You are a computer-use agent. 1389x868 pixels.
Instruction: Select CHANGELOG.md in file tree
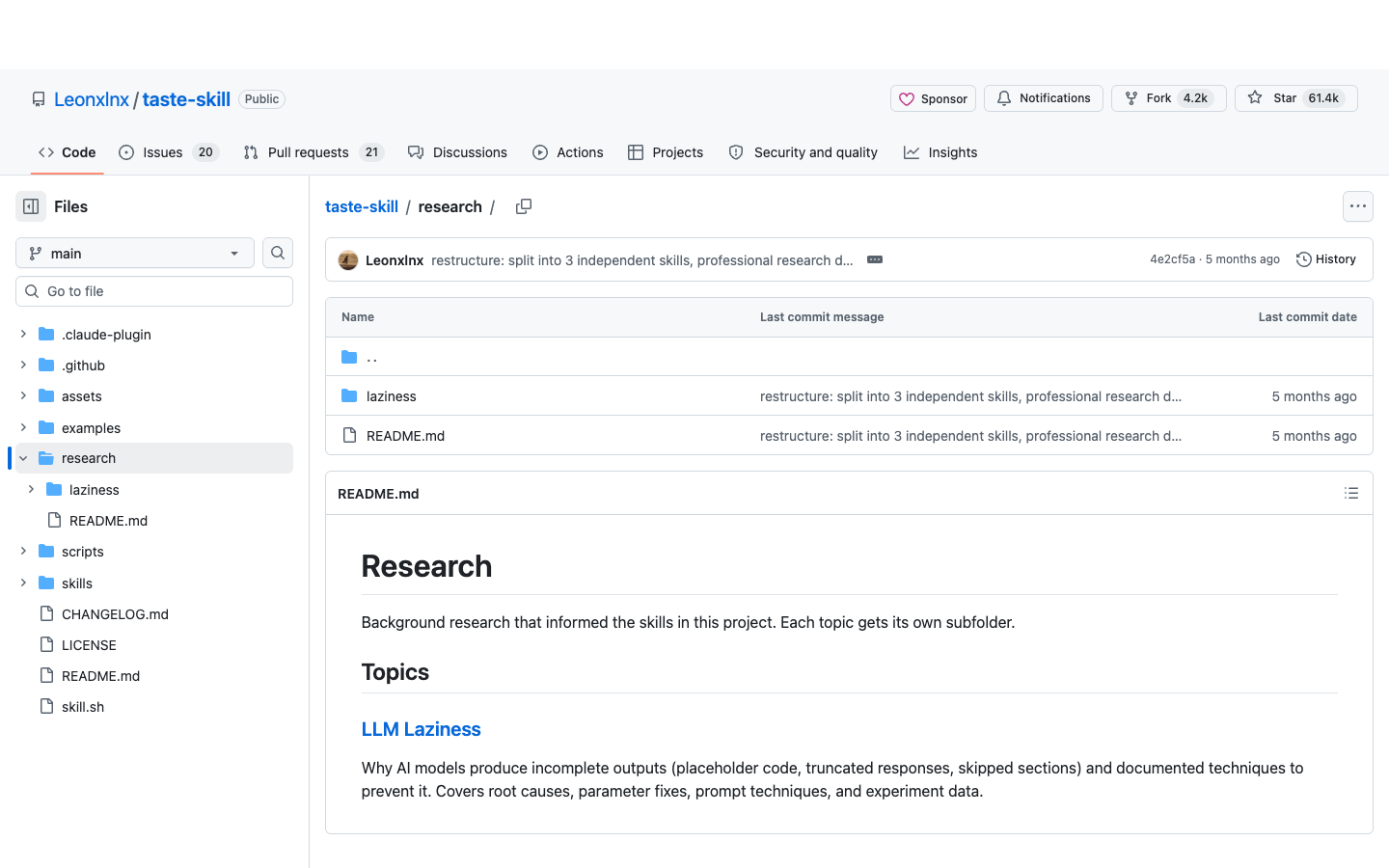pyautogui.click(x=115, y=613)
